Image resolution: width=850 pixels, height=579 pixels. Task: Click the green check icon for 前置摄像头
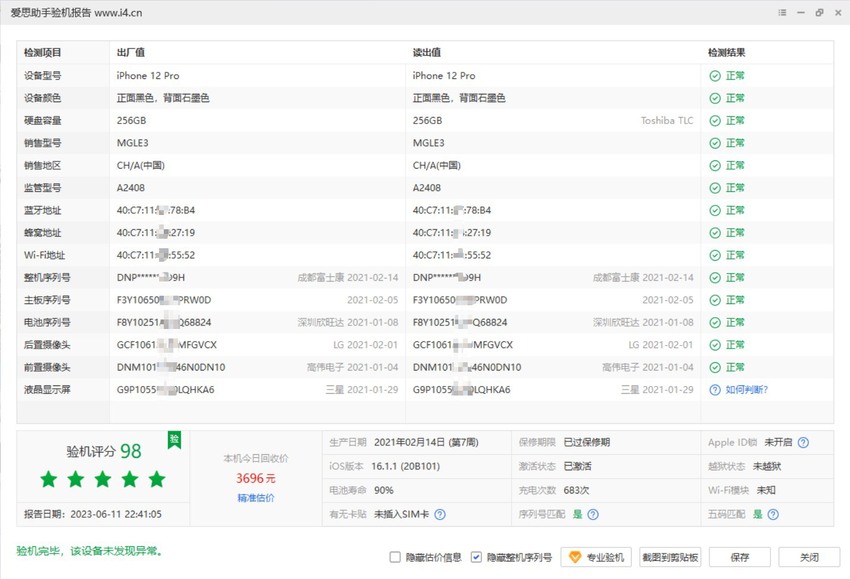[x=715, y=368]
